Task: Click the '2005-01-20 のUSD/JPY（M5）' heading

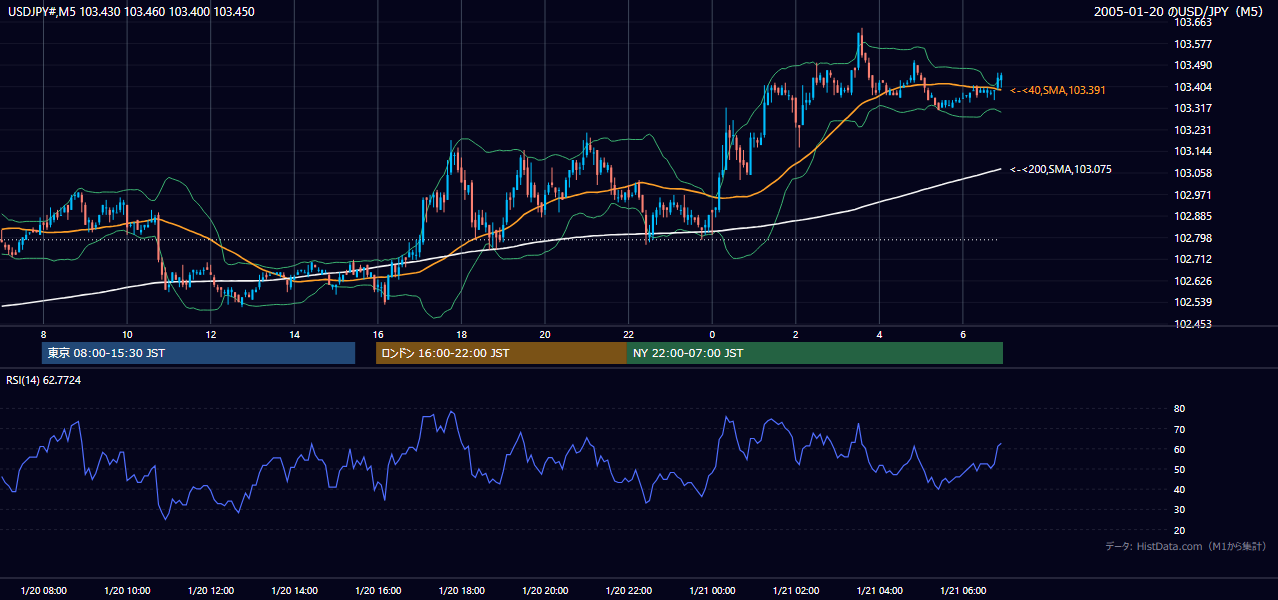Action: [x=1181, y=12]
